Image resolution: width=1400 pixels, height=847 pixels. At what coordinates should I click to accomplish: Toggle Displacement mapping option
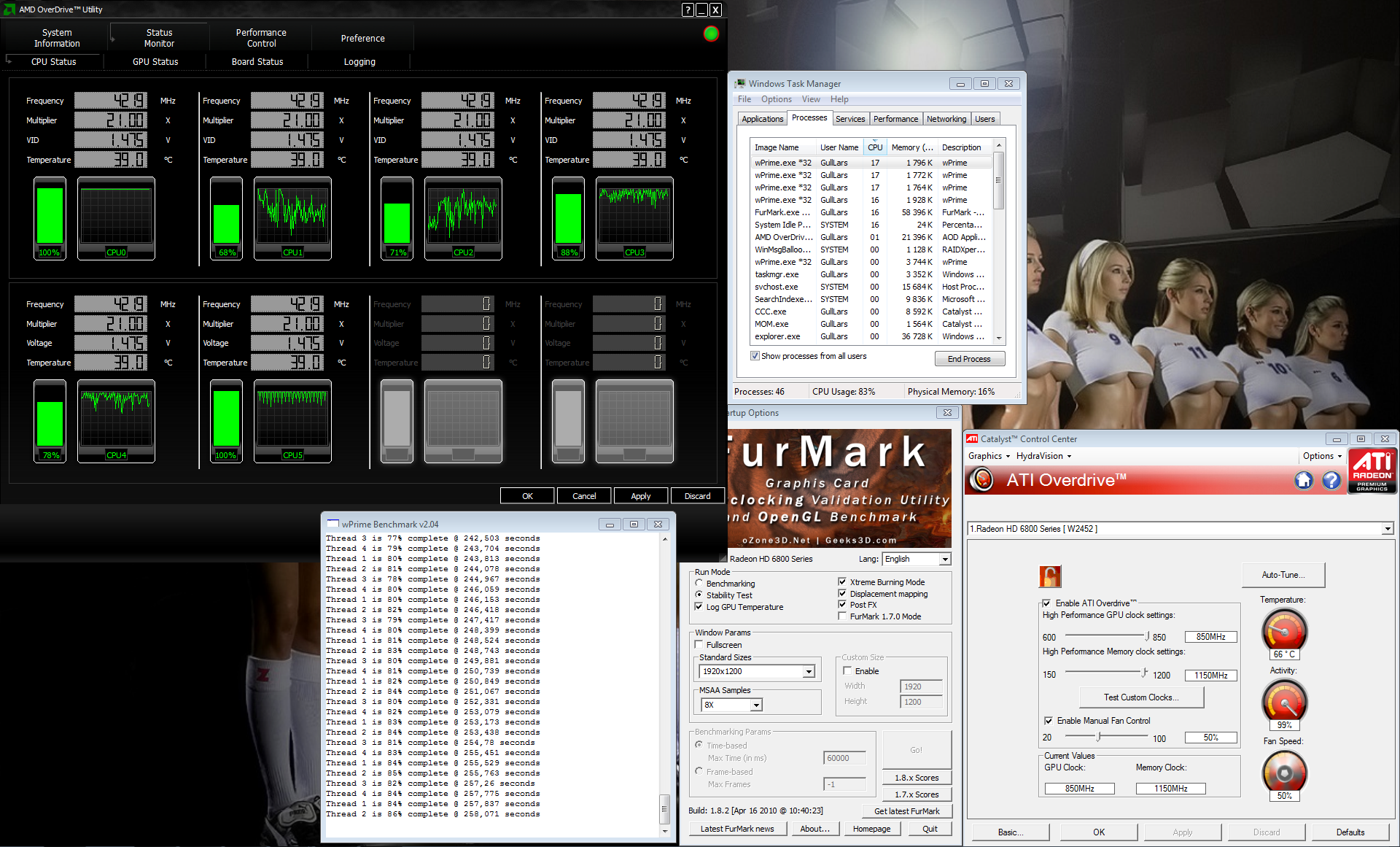tap(843, 594)
